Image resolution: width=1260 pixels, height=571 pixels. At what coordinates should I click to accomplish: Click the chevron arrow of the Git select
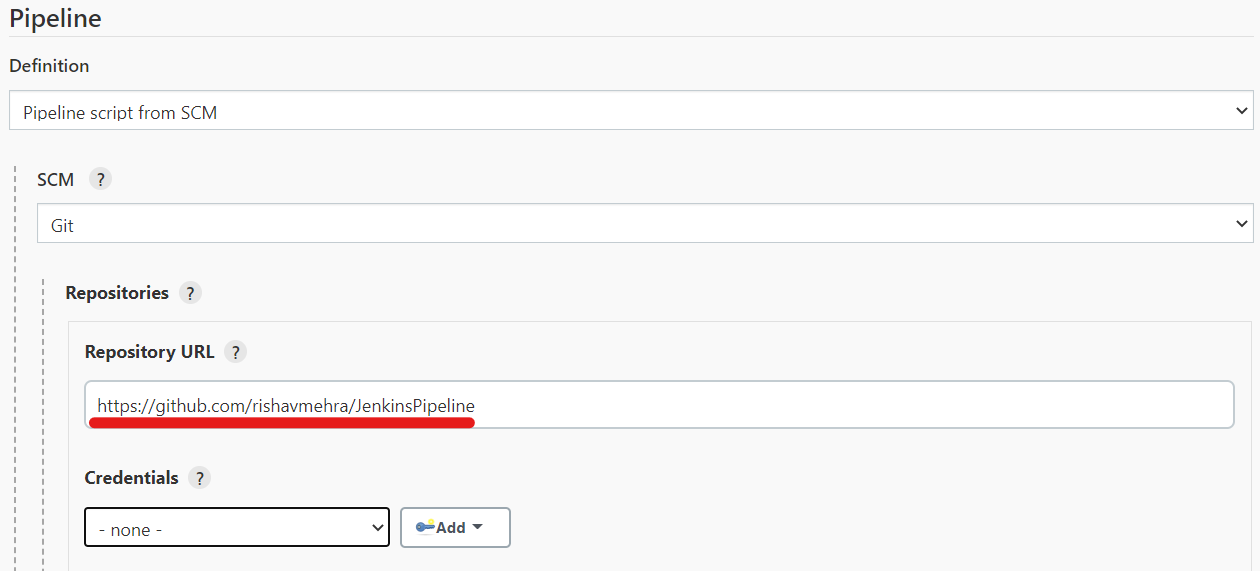[1241, 223]
